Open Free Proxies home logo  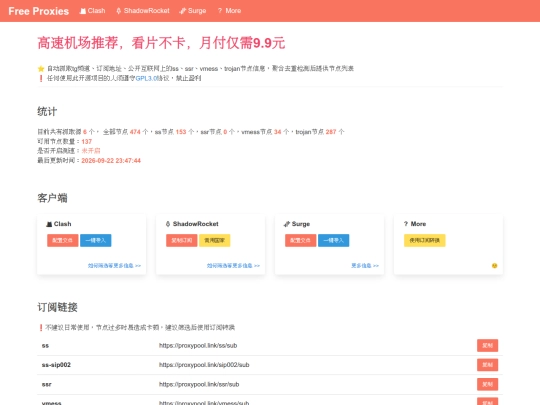coord(39,11)
